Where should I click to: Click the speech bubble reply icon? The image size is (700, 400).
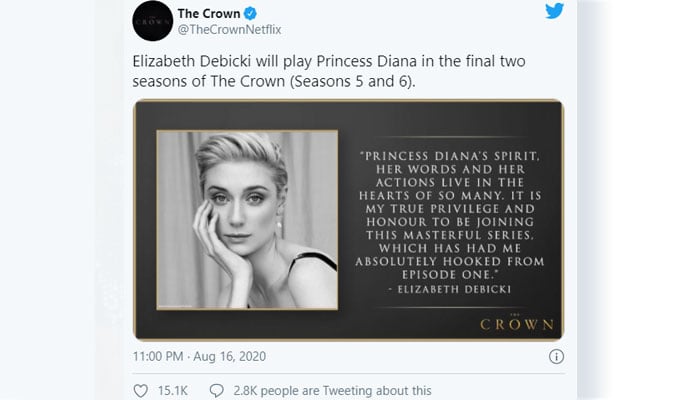(x=214, y=390)
